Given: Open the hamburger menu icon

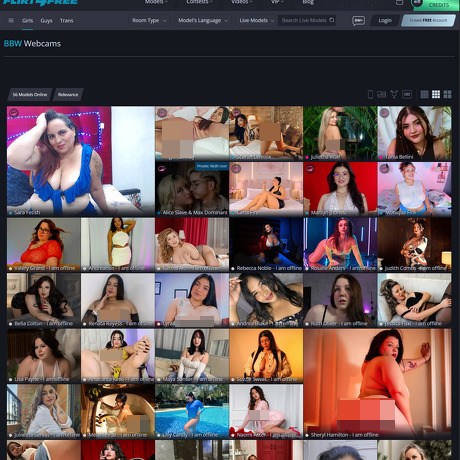Looking at the screenshot, I should (11, 21).
